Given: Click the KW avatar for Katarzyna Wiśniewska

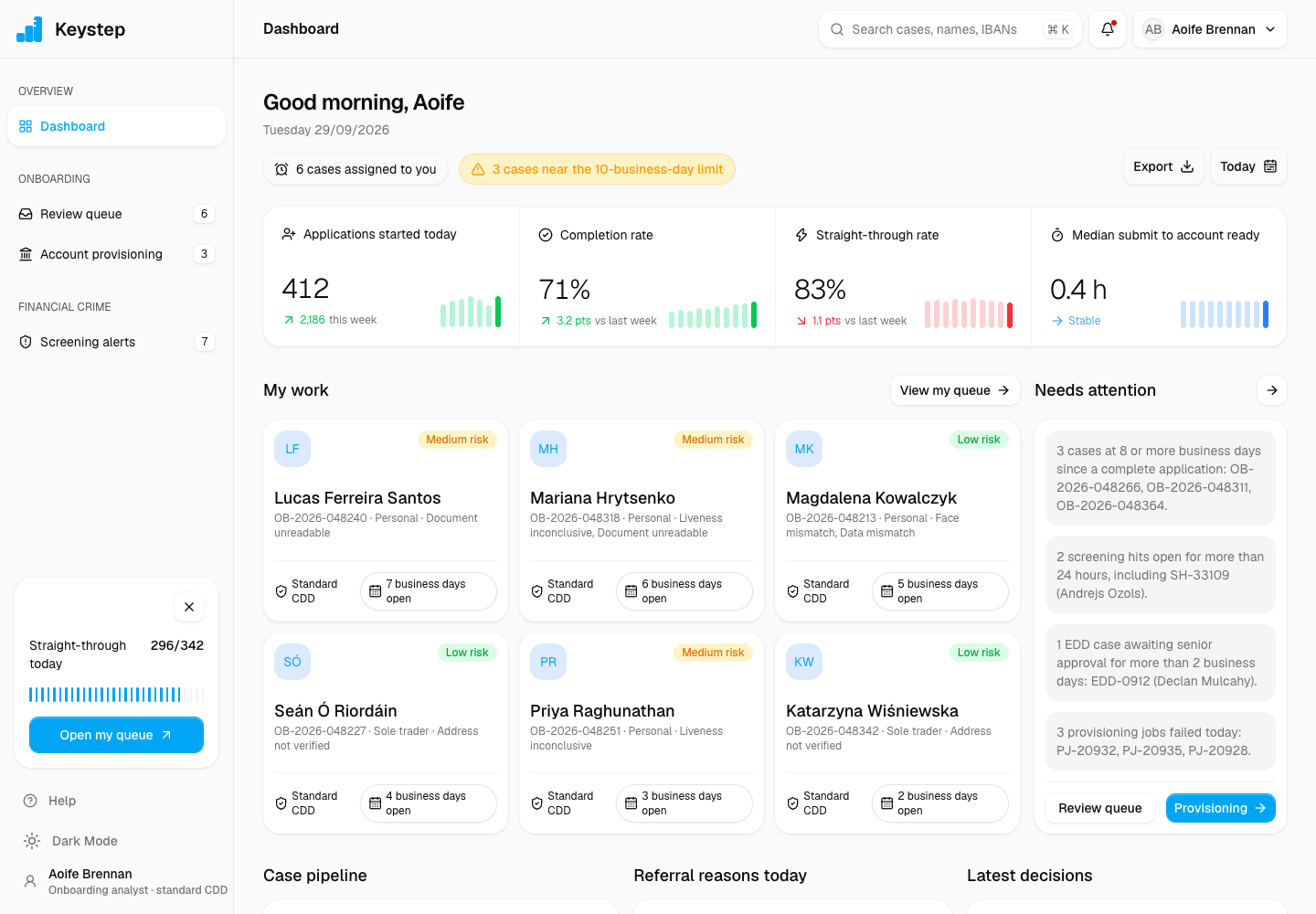Looking at the screenshot, I should (804, 662).
